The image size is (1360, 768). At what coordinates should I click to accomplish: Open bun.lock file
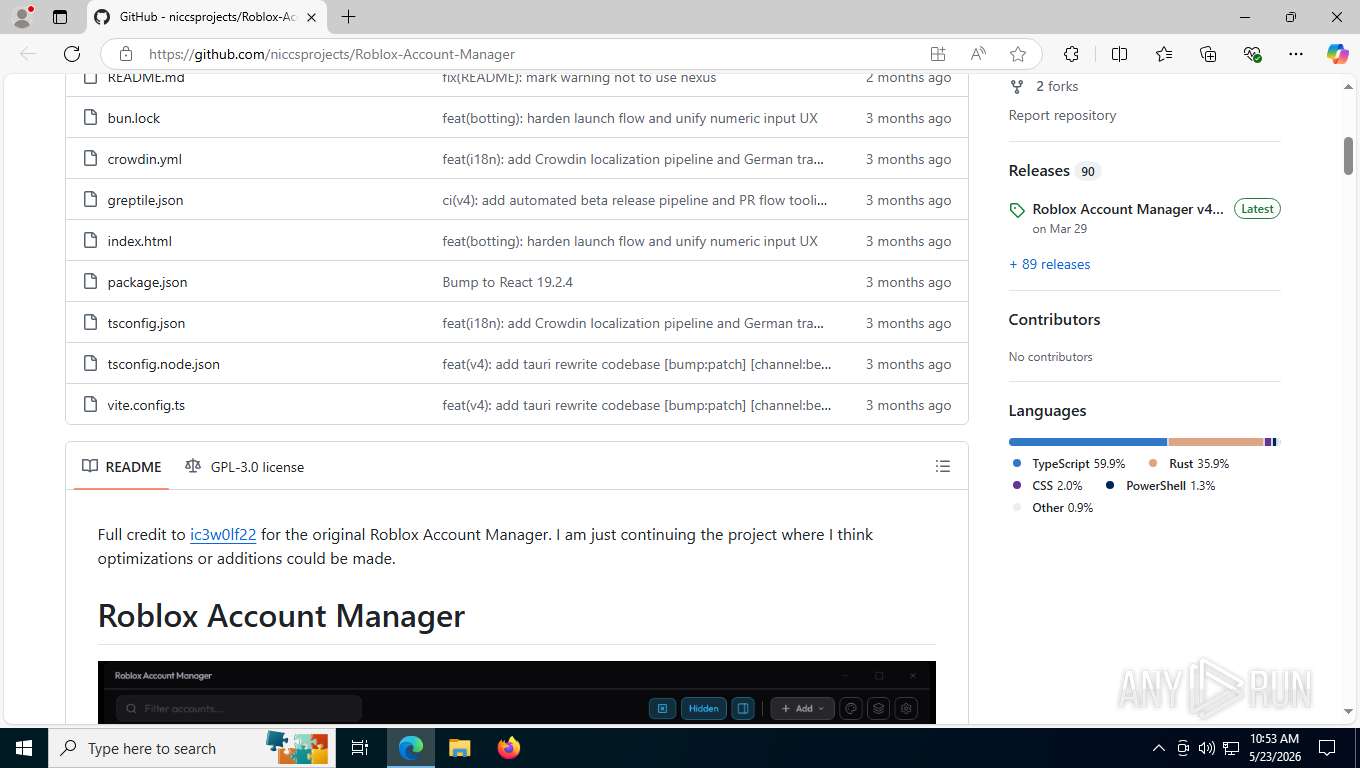click(134, 118)
